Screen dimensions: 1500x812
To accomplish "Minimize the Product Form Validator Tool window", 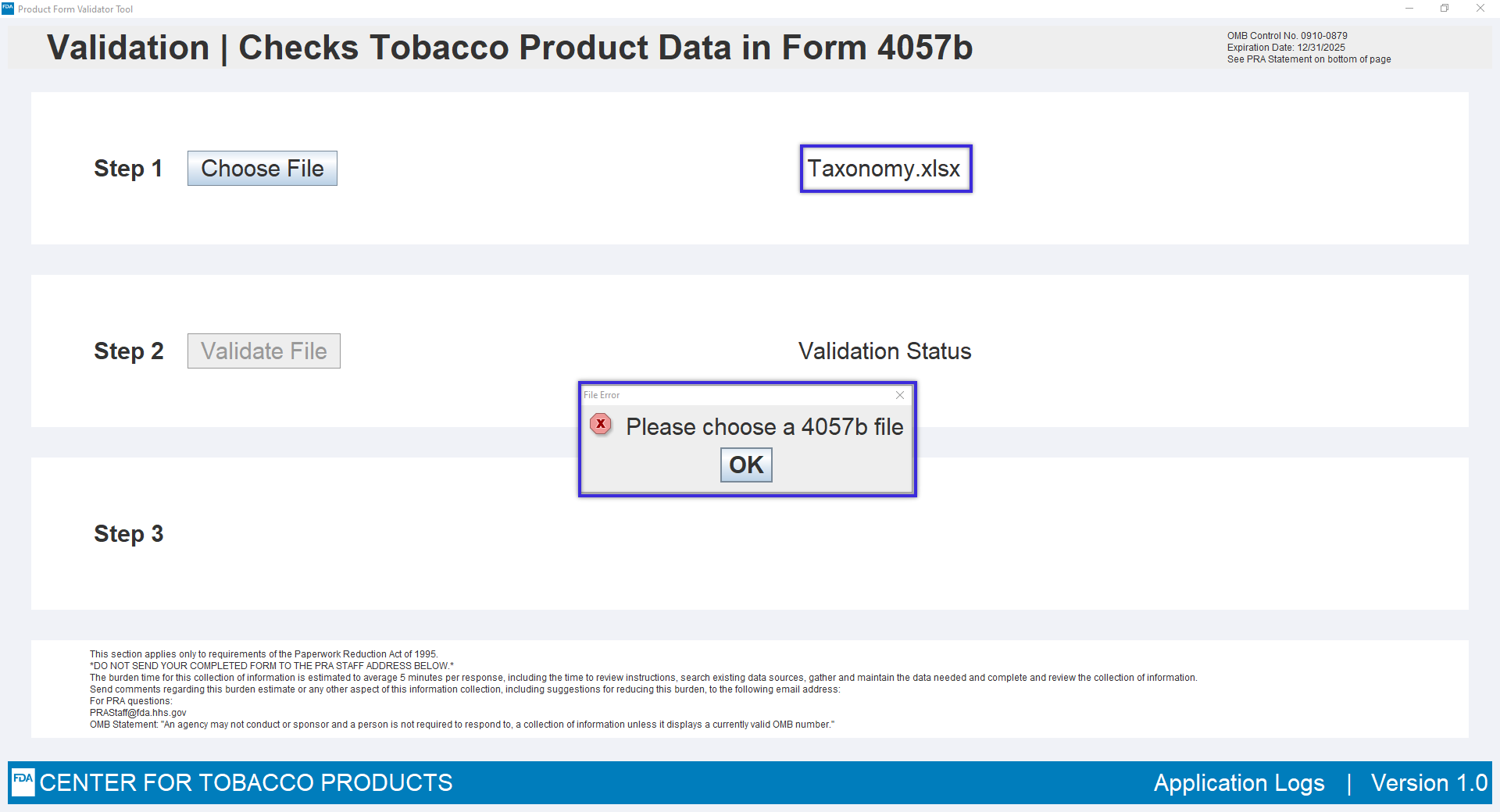I will coord(1409,9).
